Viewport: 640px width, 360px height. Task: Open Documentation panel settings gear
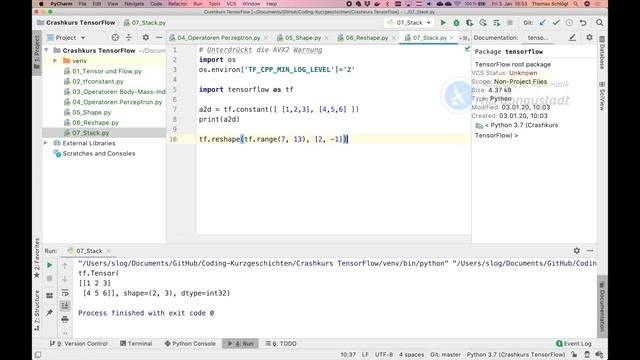[x=589, y=38]
